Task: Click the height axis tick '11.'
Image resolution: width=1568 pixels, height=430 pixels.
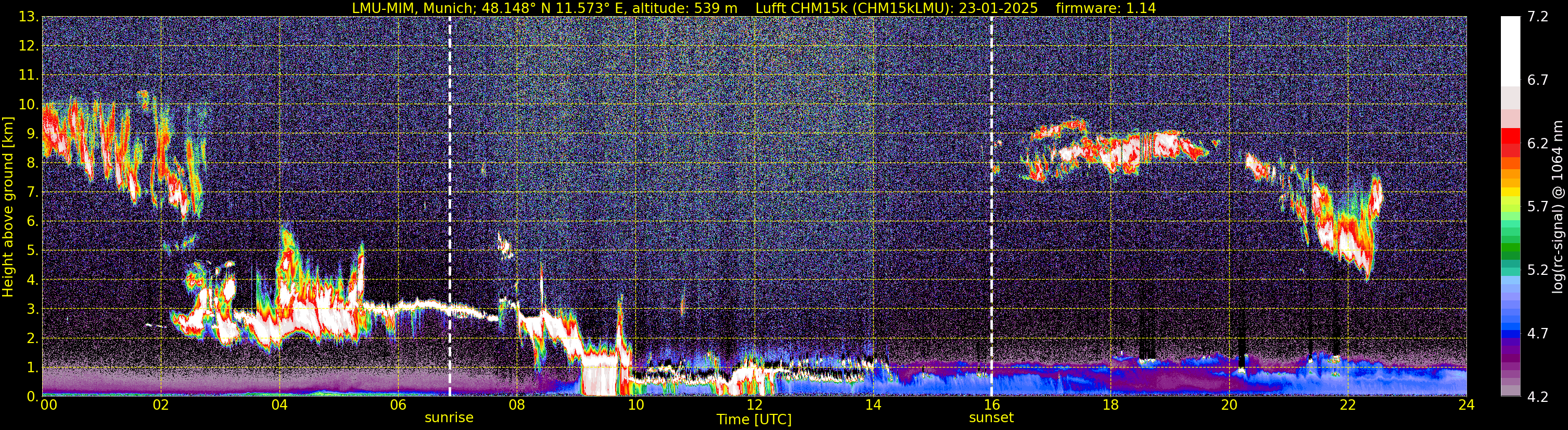Action: click(x=29, y=75)
